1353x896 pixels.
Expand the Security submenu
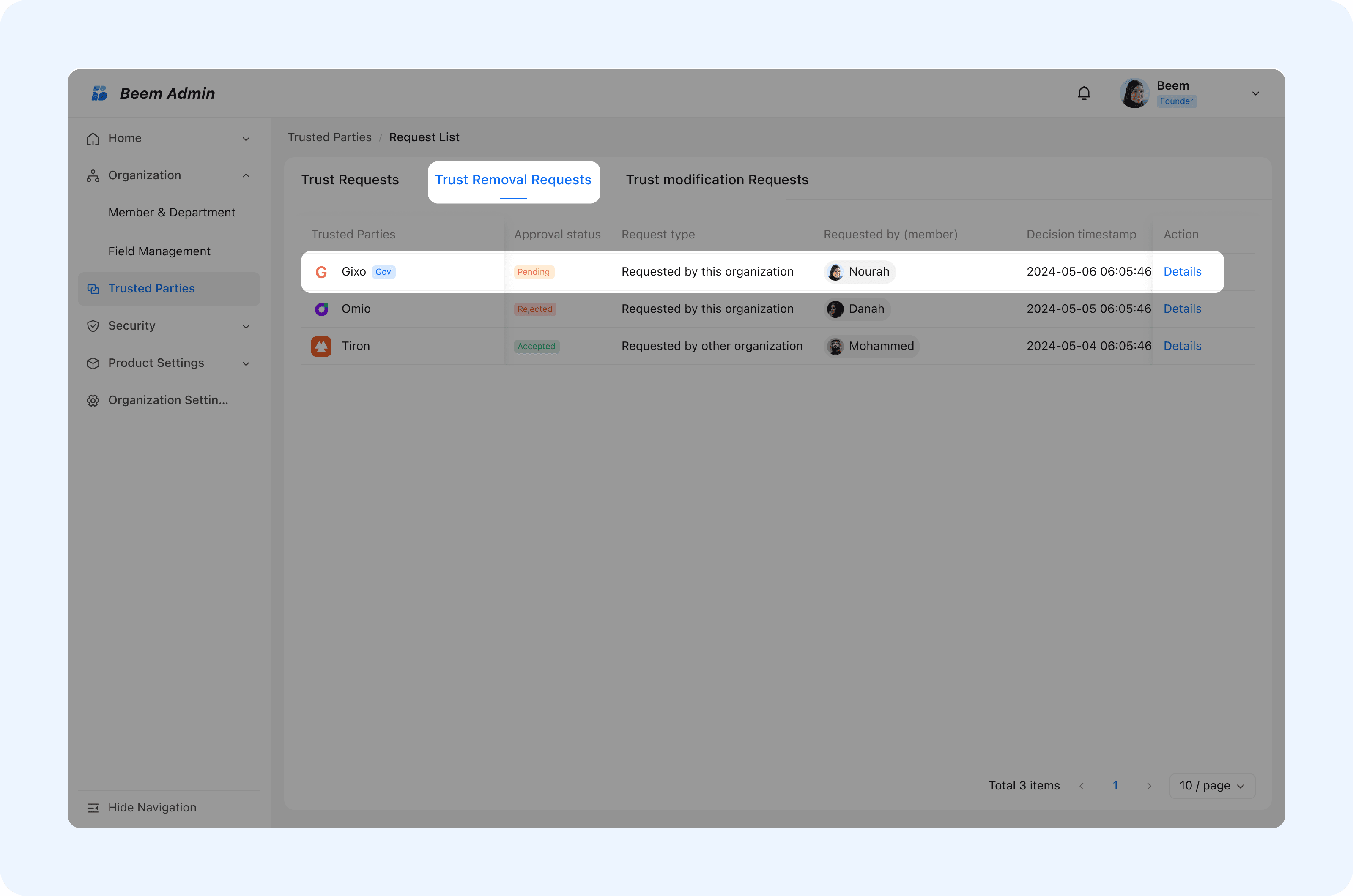click(x=246, y=326)
